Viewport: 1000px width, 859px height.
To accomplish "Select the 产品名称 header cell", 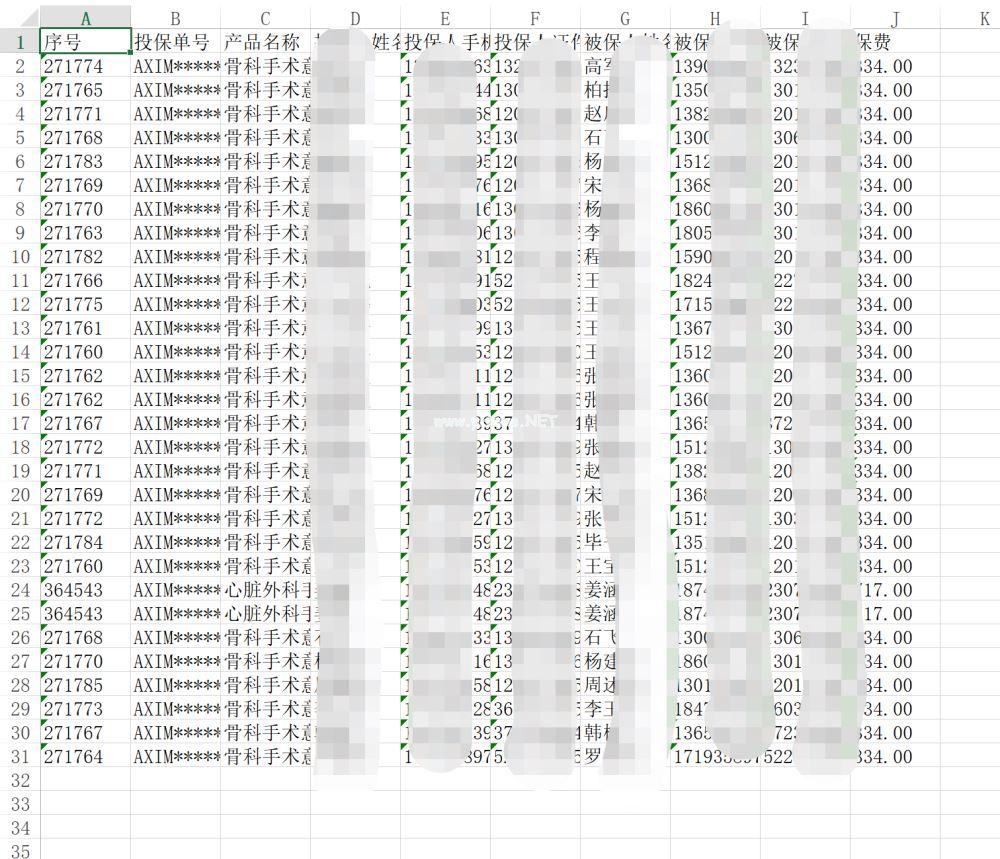I will pos(265,42).
